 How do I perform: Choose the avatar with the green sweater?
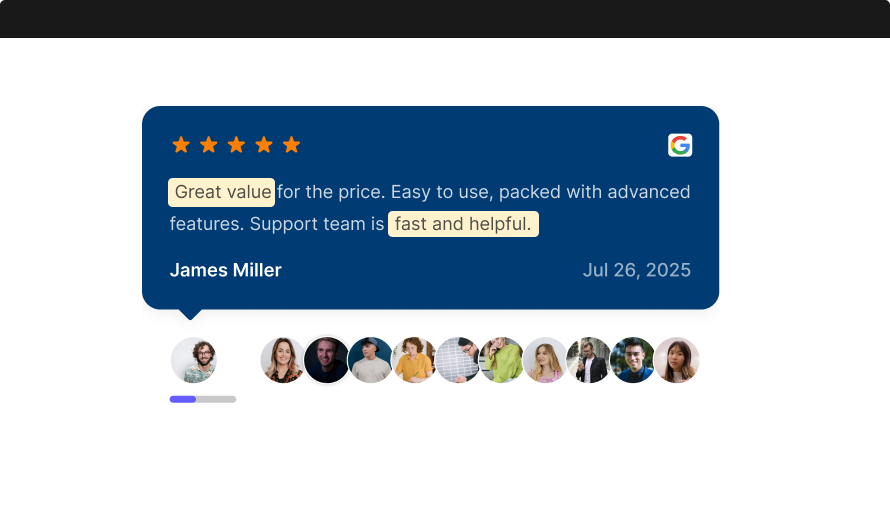coord(502,360)
